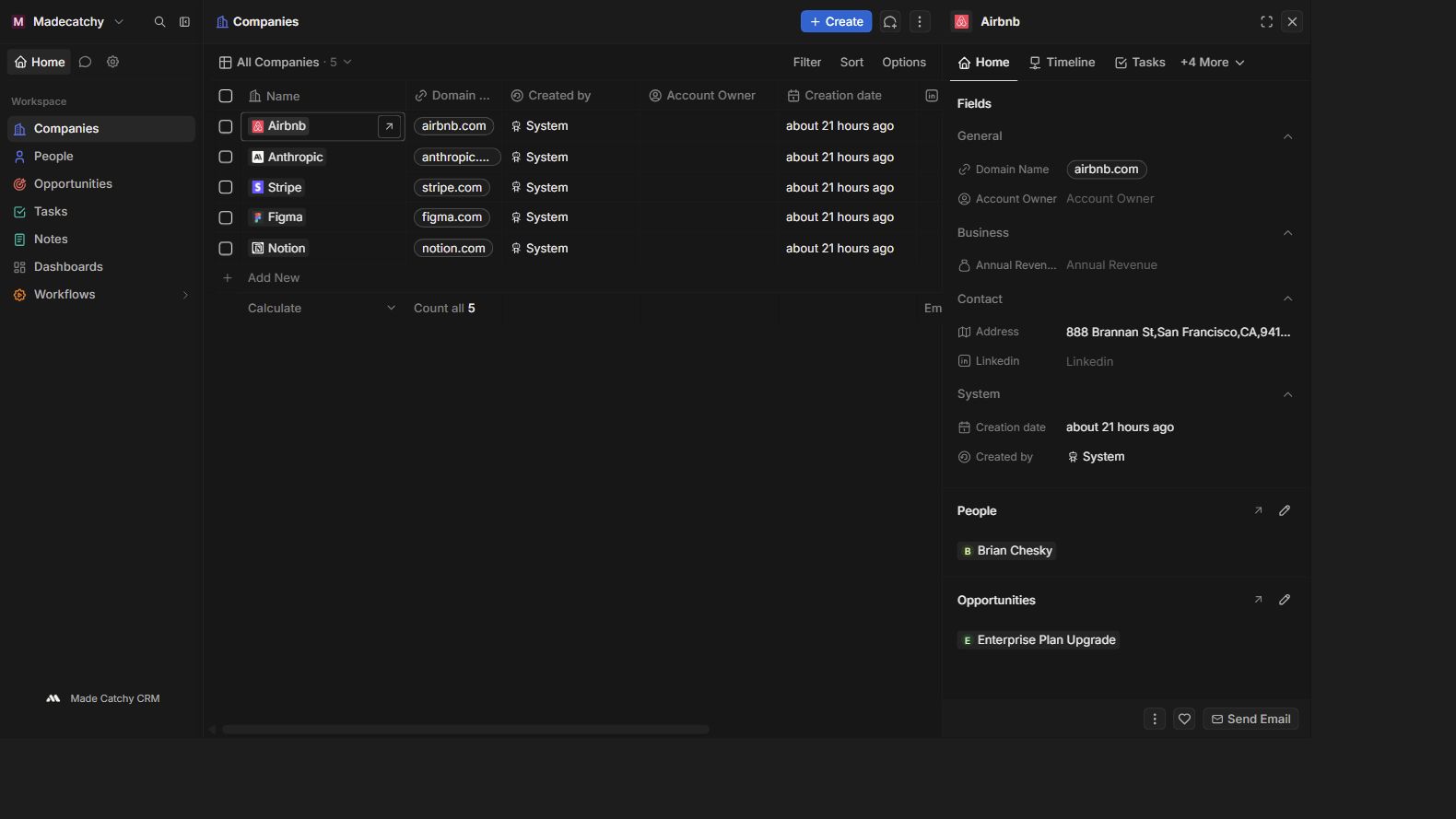Click the chat icon beside the Create button
This screenshot has width=1456, height=819.
[890, 22]
